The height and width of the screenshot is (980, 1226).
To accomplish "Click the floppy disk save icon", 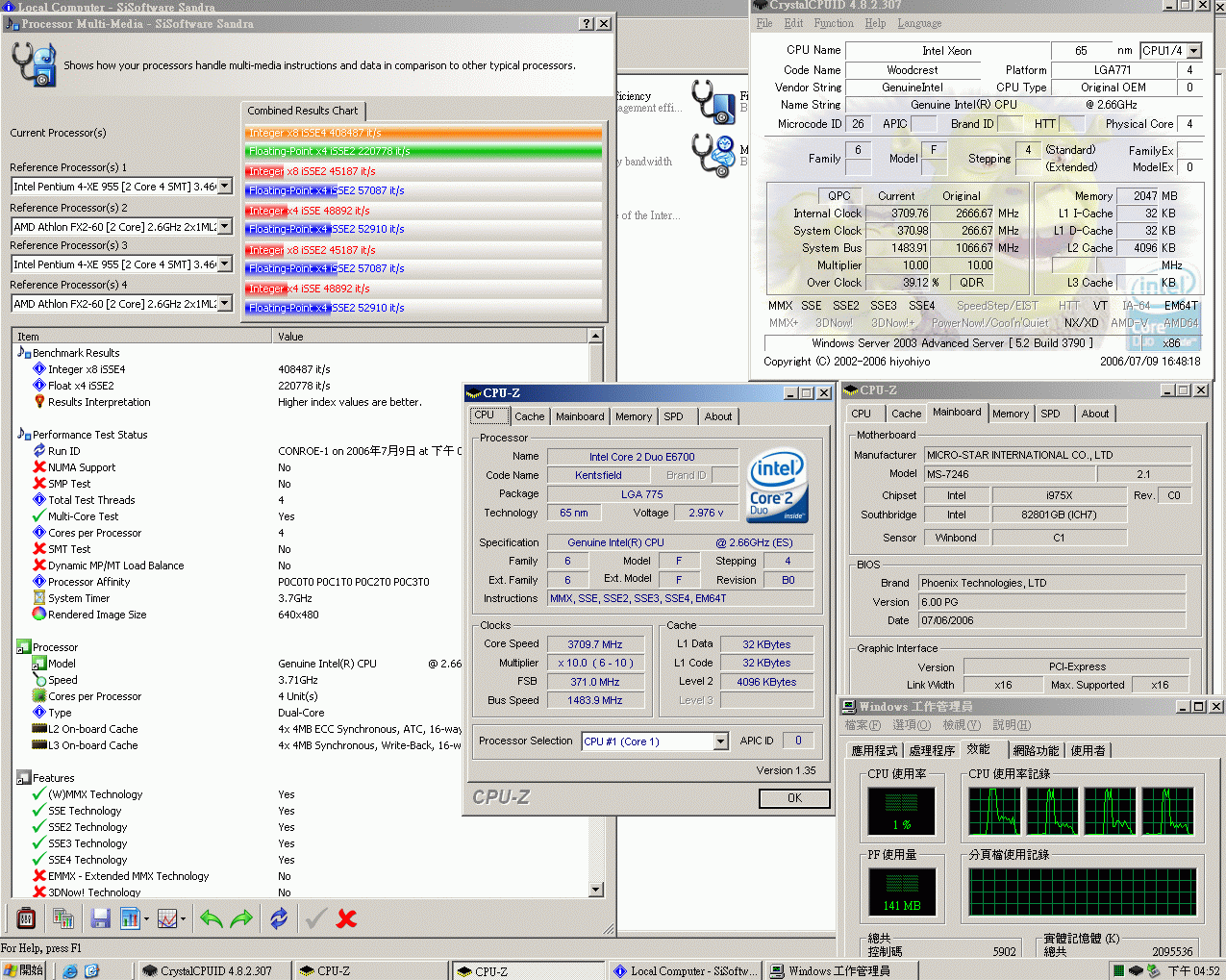I will pyautogui.click(x=100, y=918).
